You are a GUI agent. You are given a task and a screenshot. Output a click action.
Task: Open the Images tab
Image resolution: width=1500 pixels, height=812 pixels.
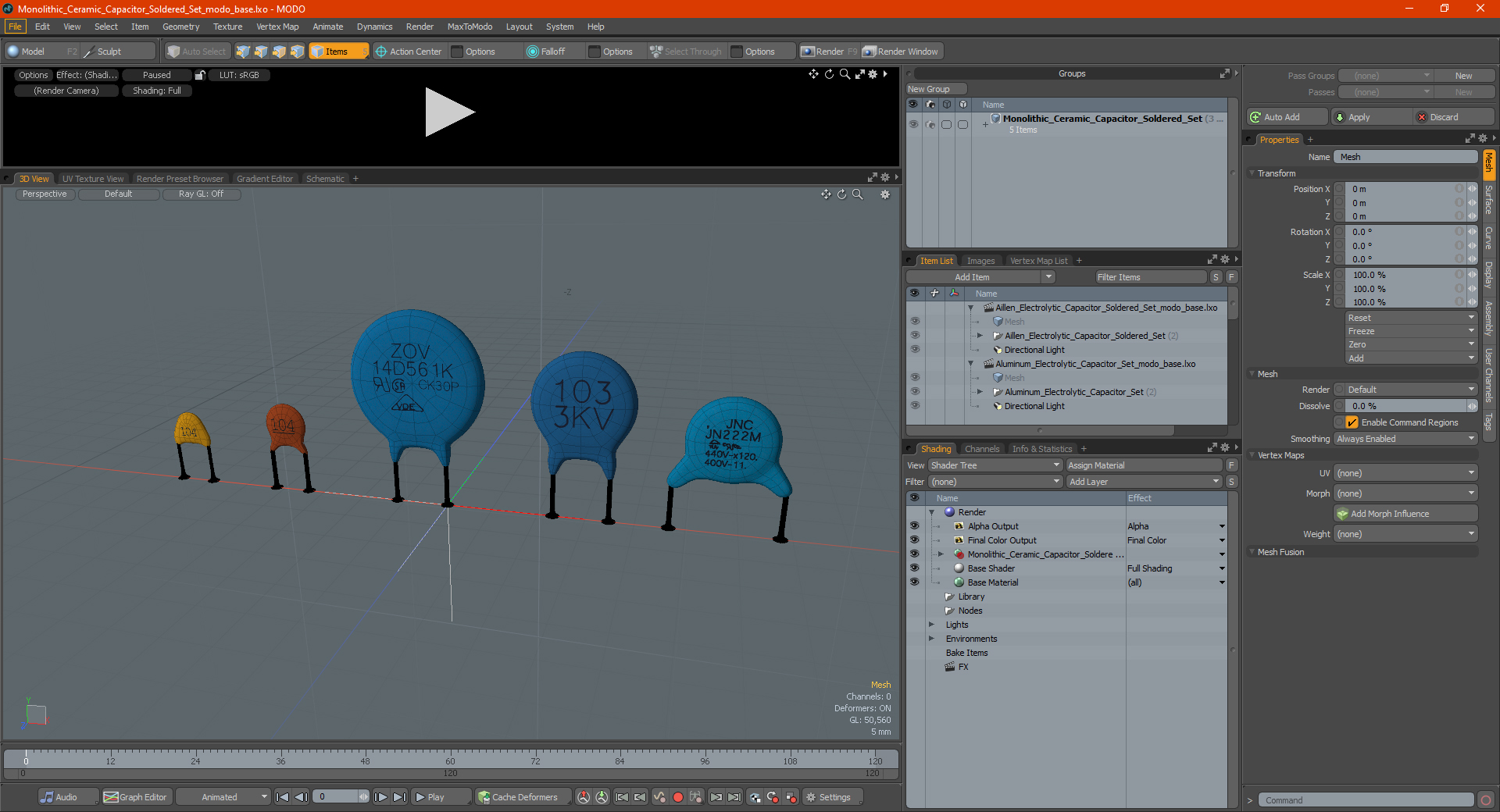coord(980,261)
